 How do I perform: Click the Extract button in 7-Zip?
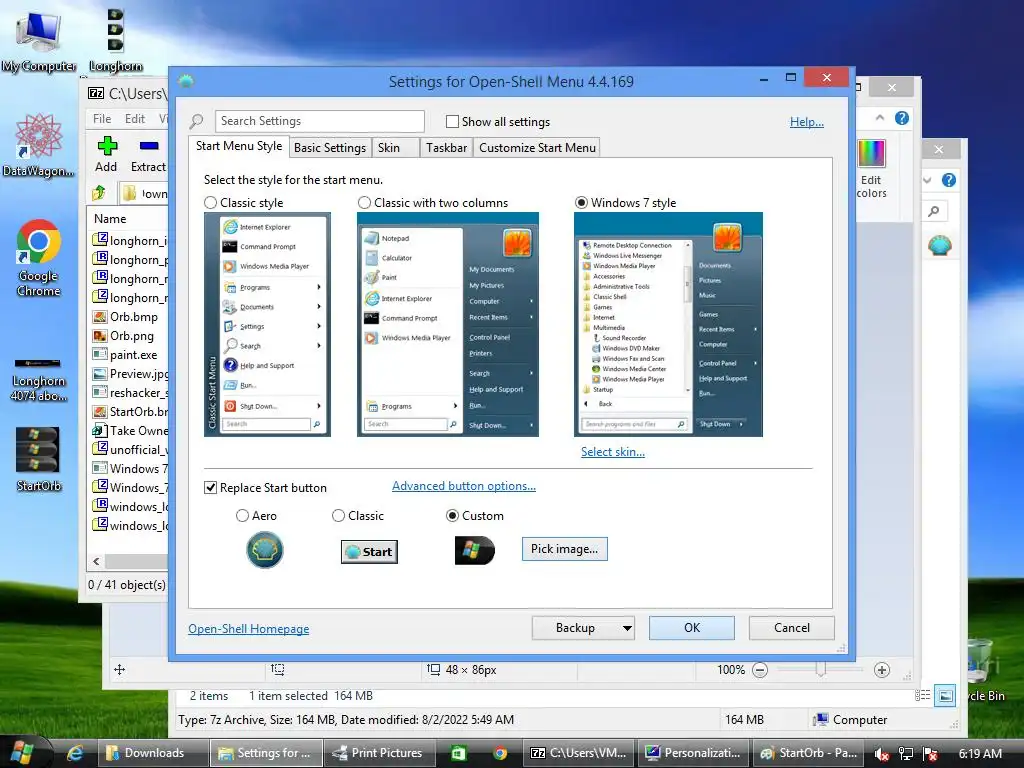pyautogui.click(x=149, y=155)
